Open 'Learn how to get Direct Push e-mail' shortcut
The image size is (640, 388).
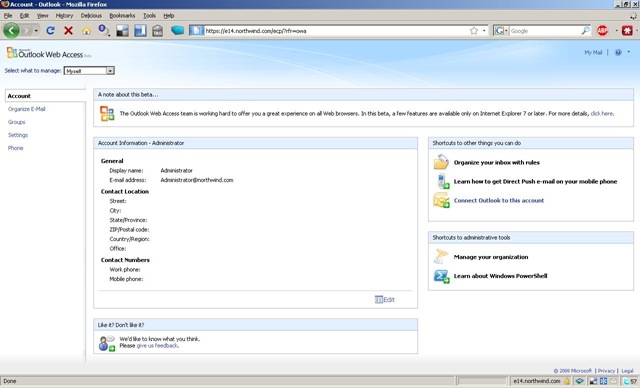536,182
